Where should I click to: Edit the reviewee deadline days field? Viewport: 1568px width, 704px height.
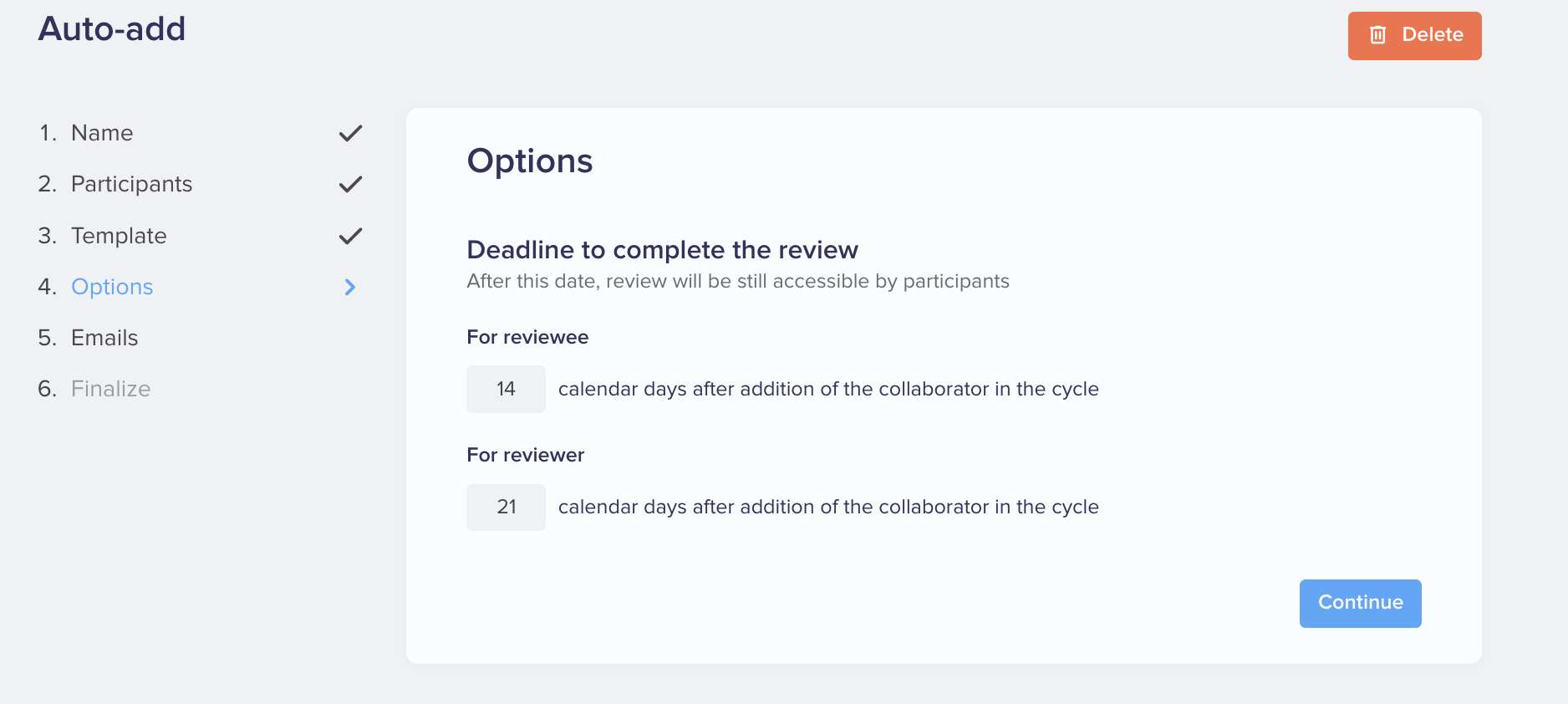point(506,389)
